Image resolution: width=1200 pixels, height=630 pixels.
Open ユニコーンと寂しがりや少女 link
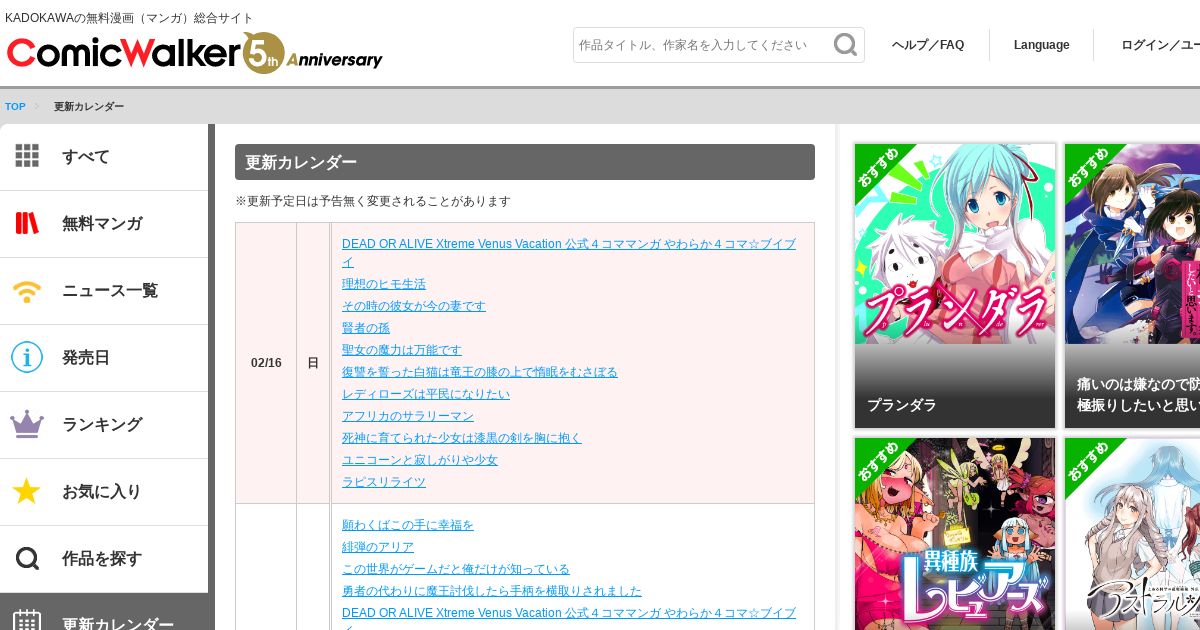tap(420, 460)
